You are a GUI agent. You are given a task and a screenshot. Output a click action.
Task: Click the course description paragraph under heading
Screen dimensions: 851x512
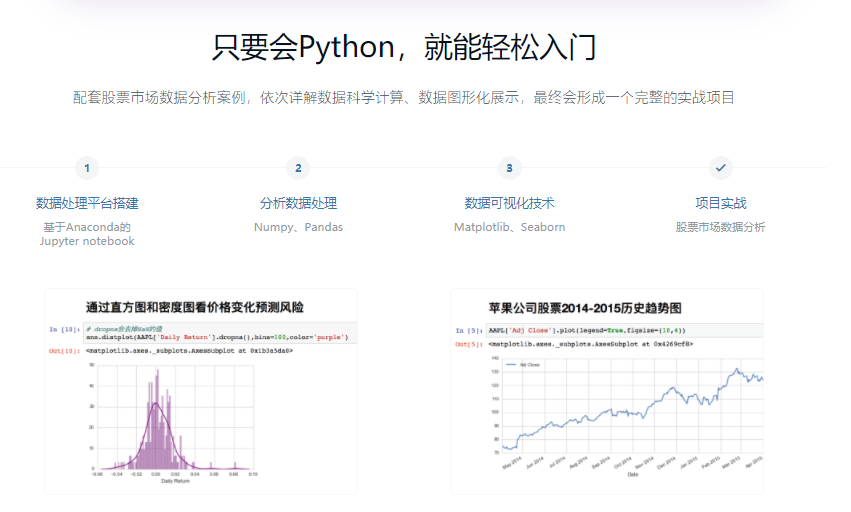click(404, 98)
